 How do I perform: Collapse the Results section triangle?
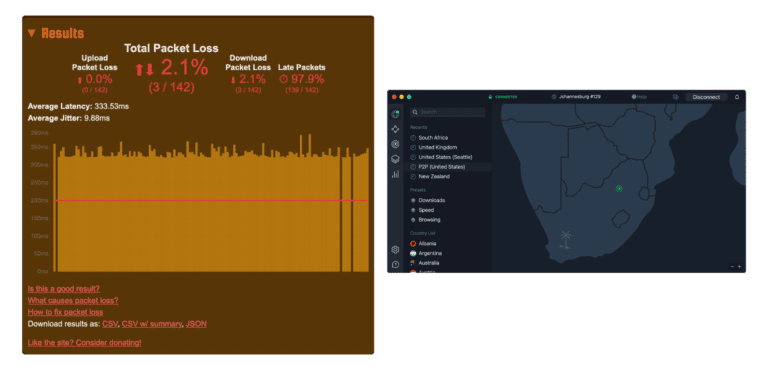click(32, 33)
